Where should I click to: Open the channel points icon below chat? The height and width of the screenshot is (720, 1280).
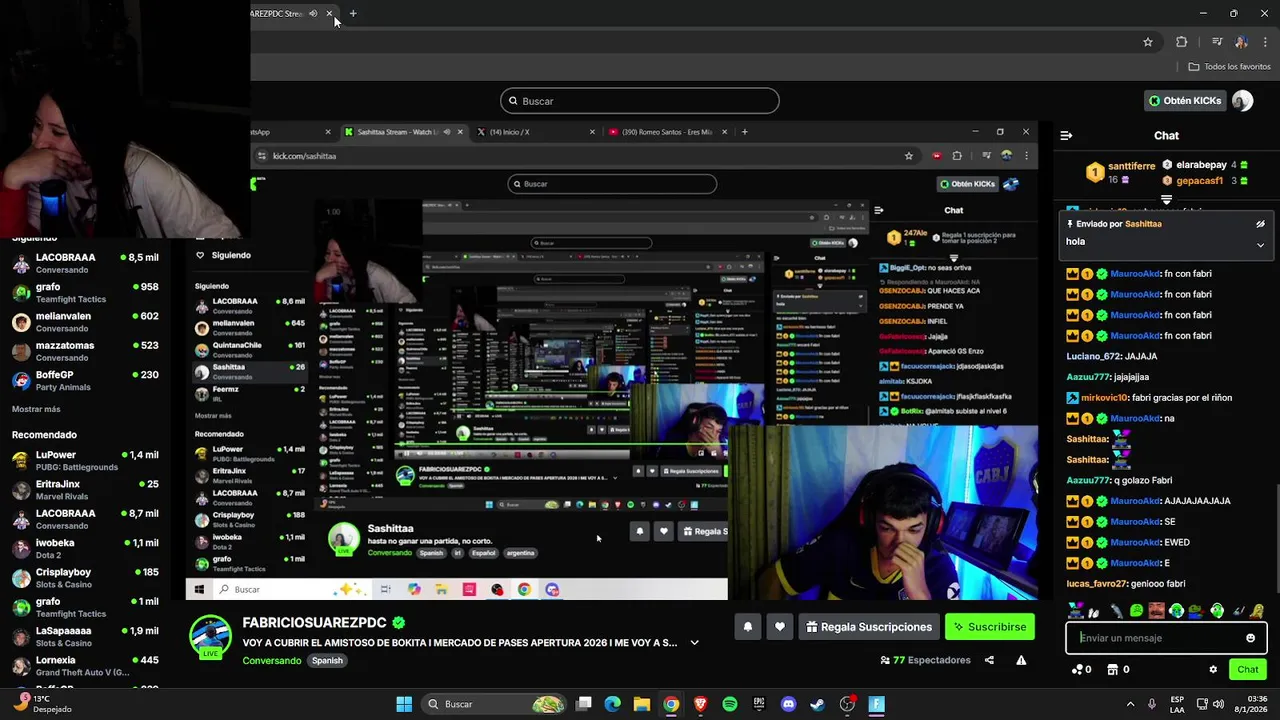tap(1077, 670)
